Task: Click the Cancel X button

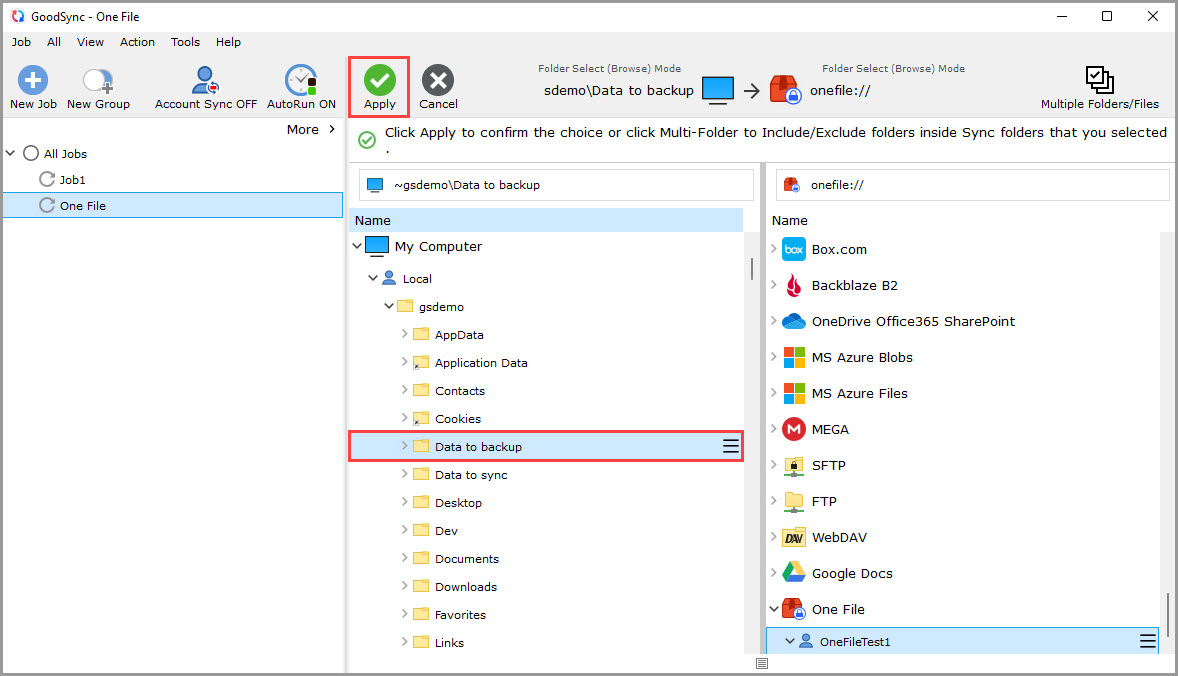Action: tap(438, 80)
